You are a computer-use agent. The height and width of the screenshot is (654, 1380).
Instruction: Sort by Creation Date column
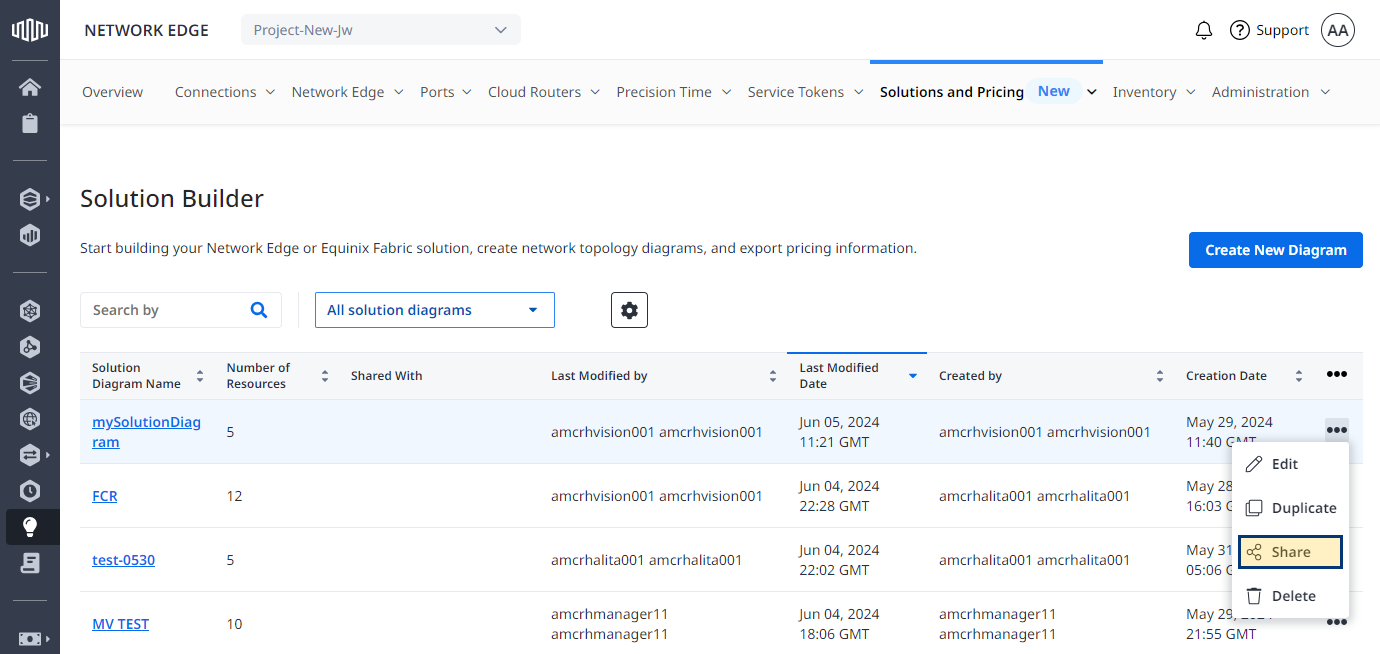click(x=1299, y=376)
